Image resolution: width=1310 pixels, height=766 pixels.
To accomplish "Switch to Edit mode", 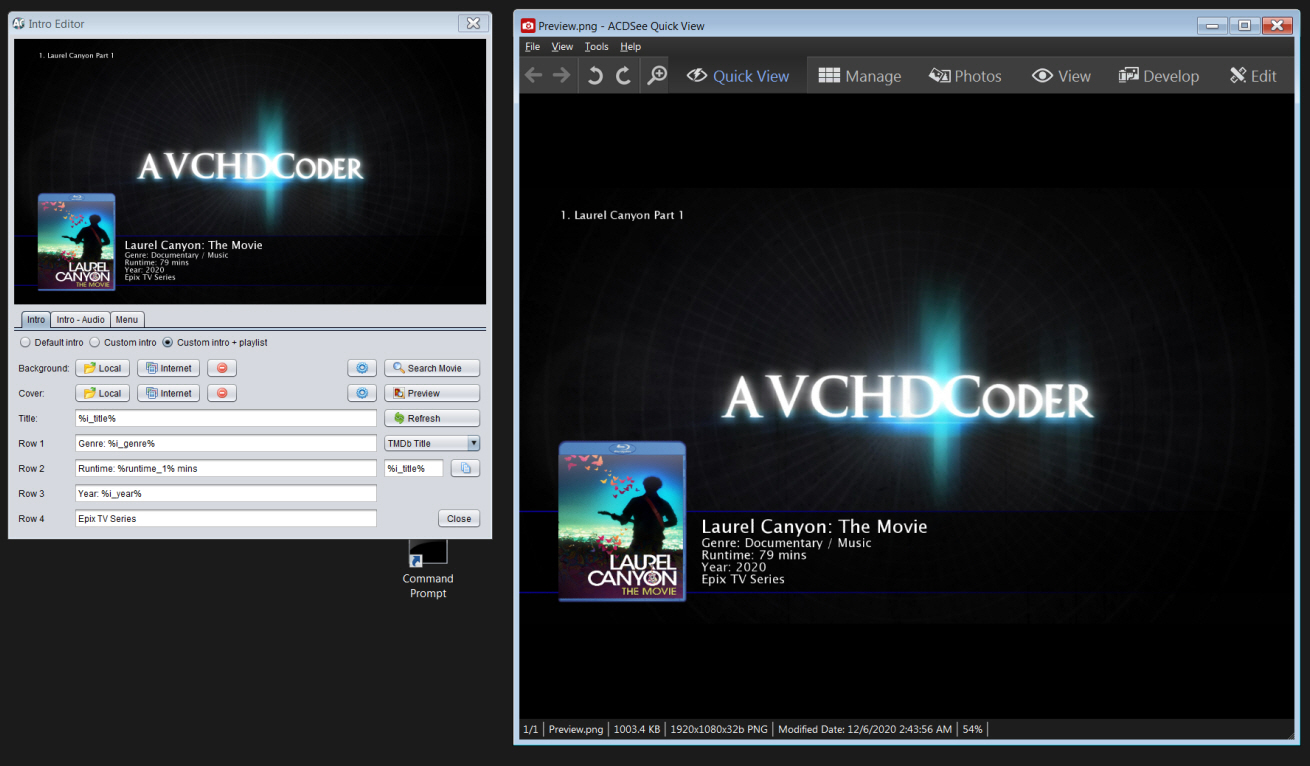I will click(x=1253, y=76).
